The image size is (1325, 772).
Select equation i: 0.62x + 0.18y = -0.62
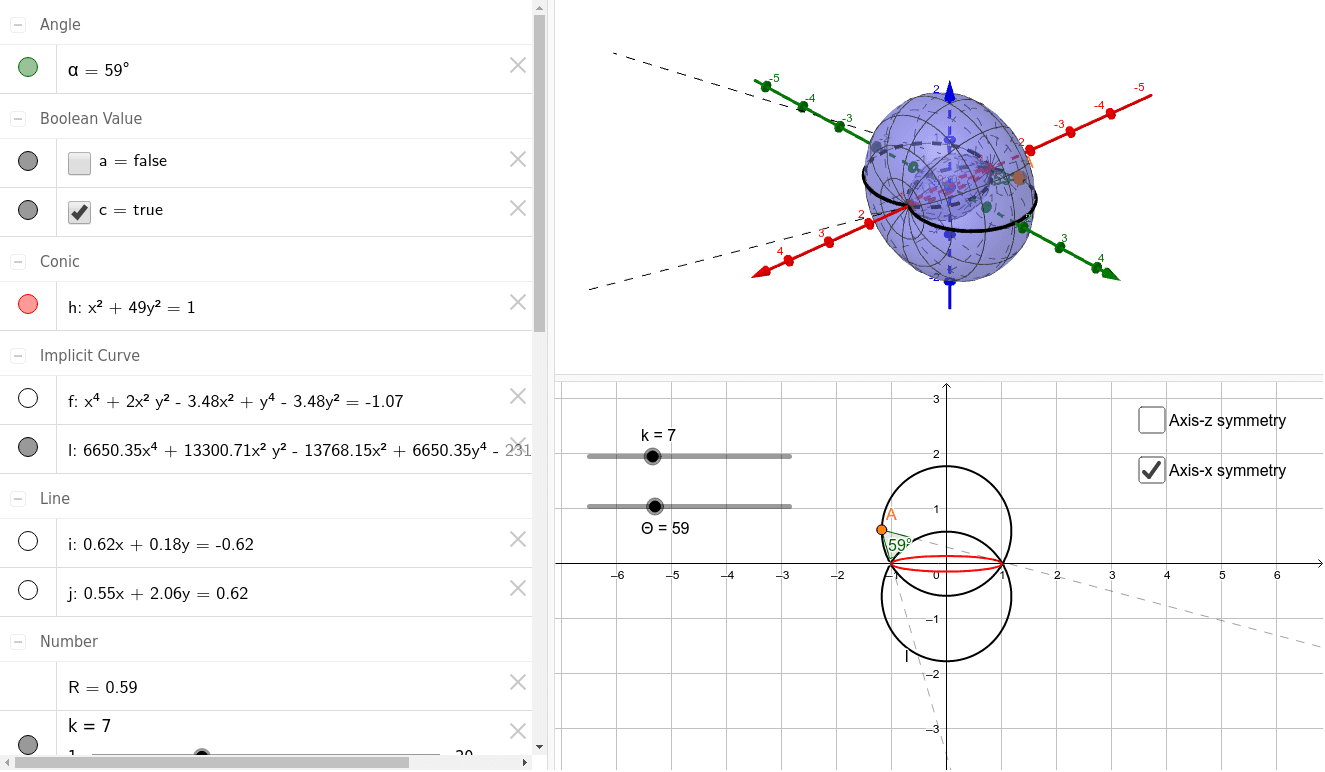tap(161, 545)
